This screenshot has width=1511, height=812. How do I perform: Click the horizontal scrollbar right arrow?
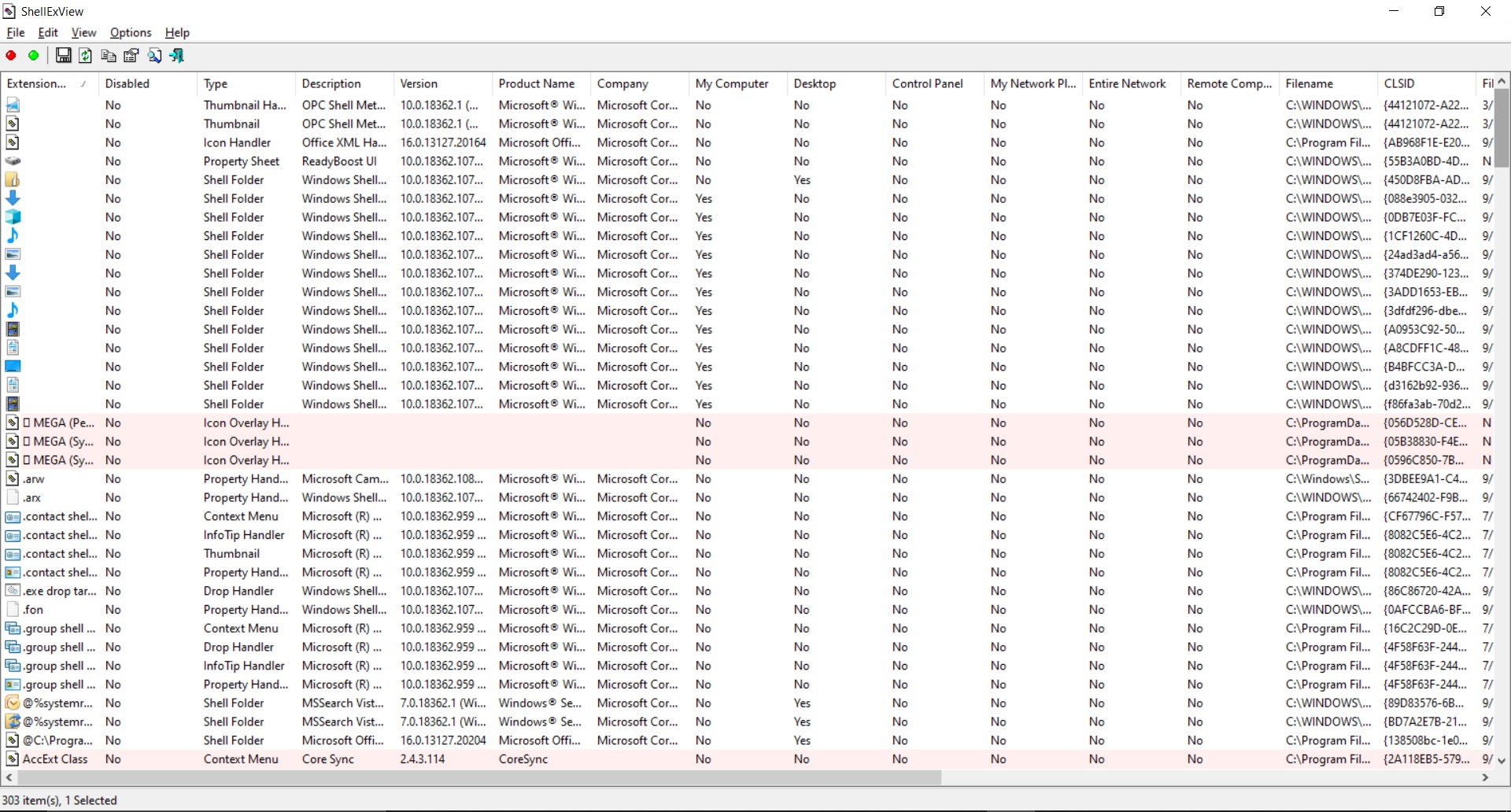click(1483, 777)
